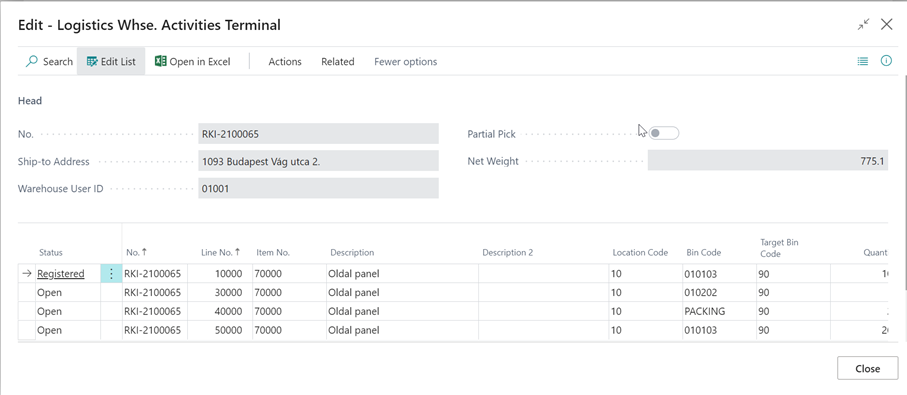Click the collapse window arrows icon

pyautogui.click(x=863, y=25)
